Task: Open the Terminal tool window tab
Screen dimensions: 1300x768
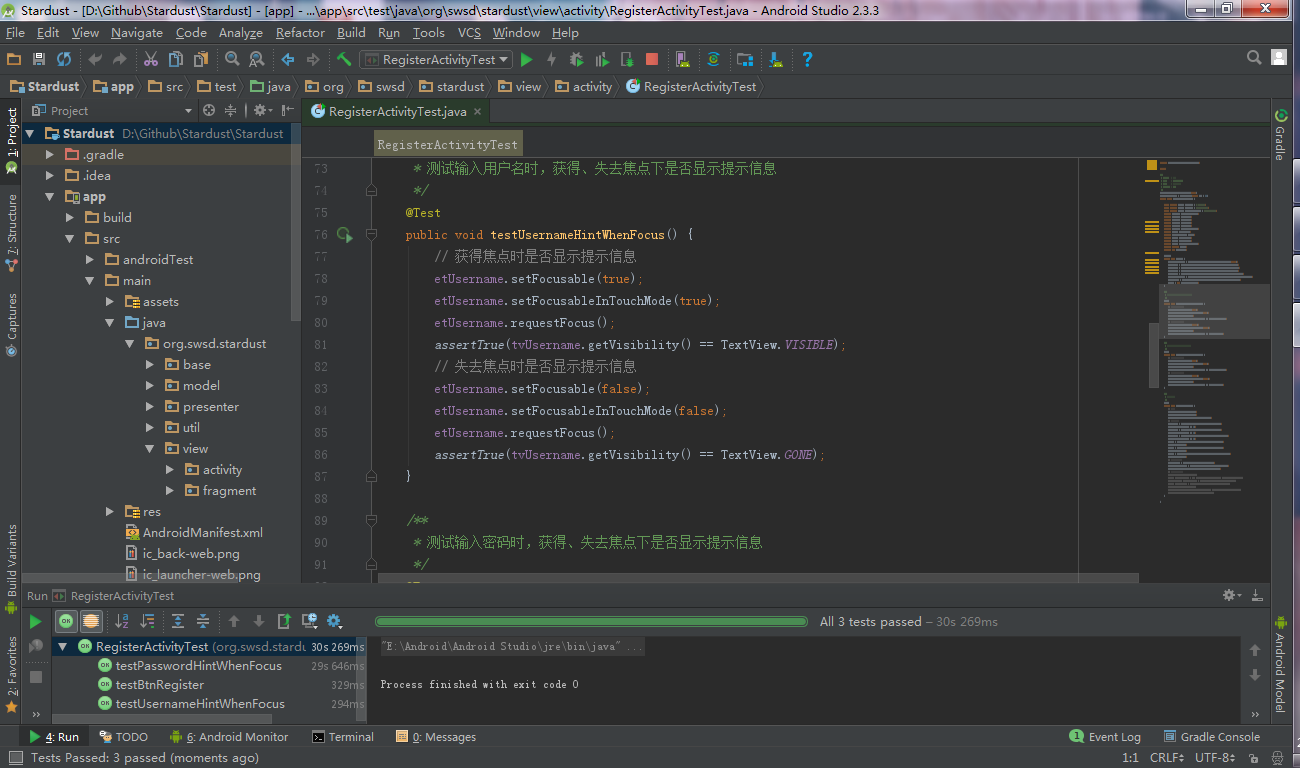Action: point(343,737)
